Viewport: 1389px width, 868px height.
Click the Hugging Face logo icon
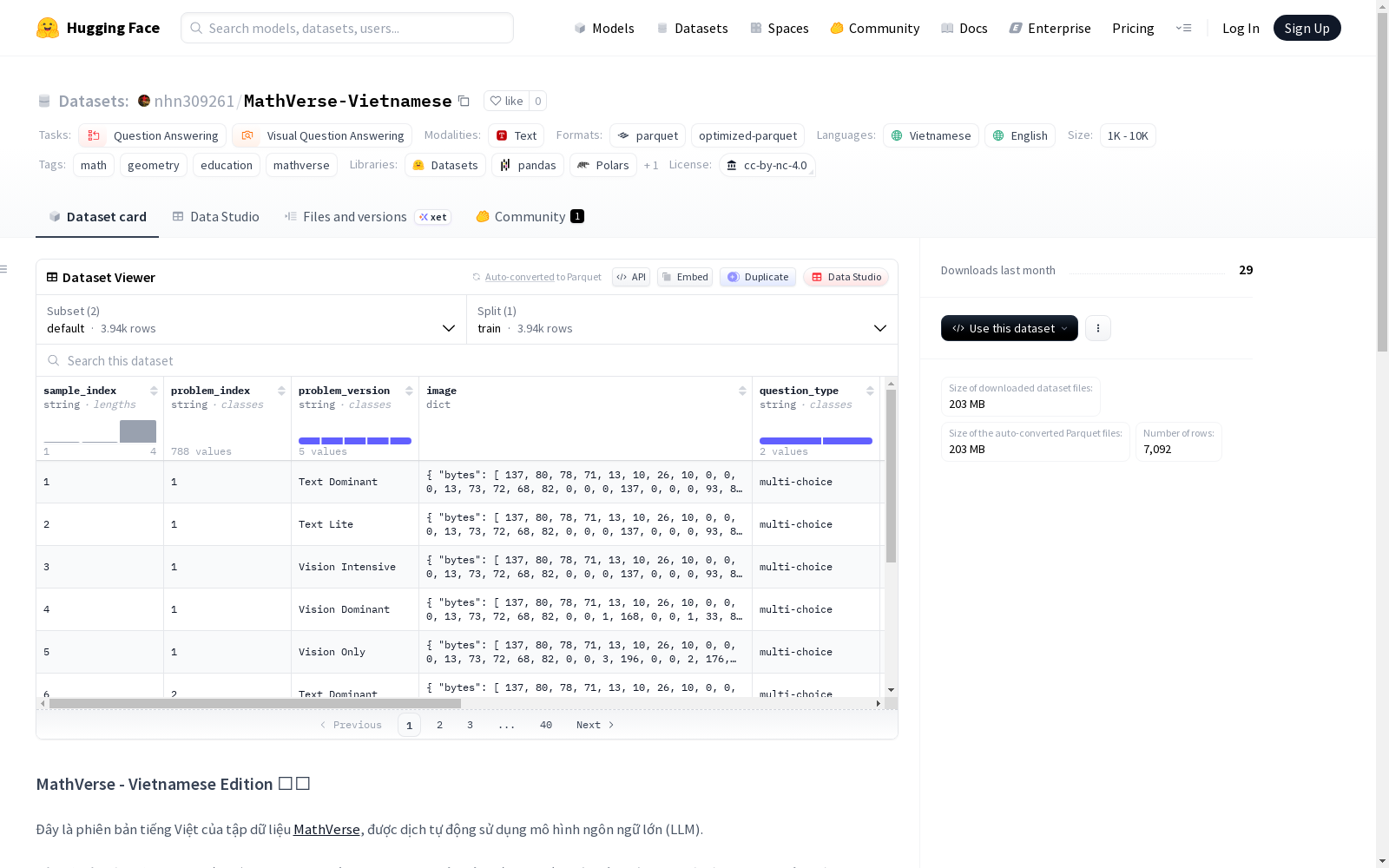click(48, 28)
